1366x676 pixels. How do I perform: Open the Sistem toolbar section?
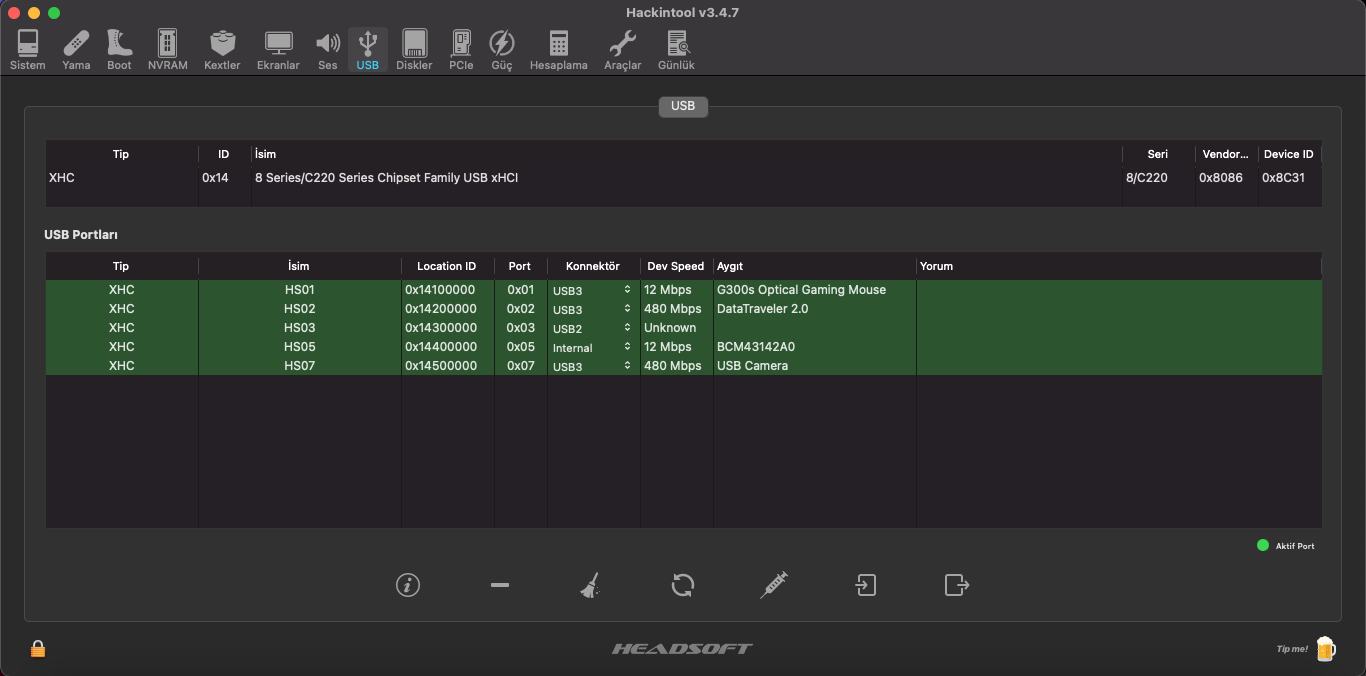pyautogui.click(x=28, y=50)
